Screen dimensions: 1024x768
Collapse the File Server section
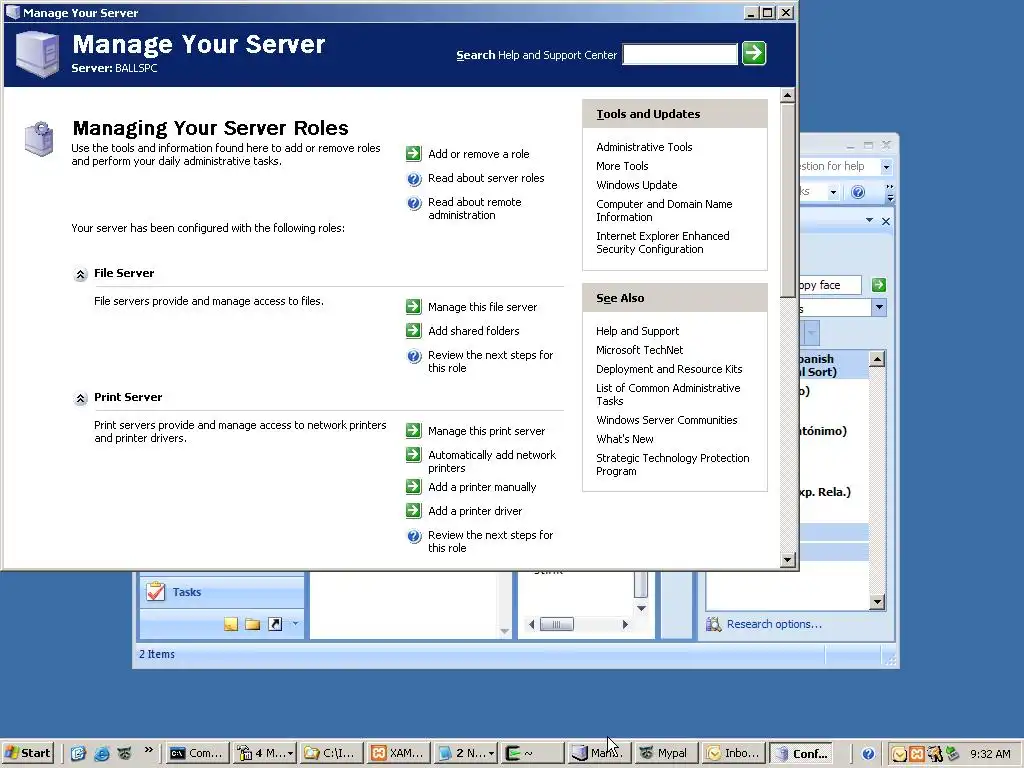80,274
